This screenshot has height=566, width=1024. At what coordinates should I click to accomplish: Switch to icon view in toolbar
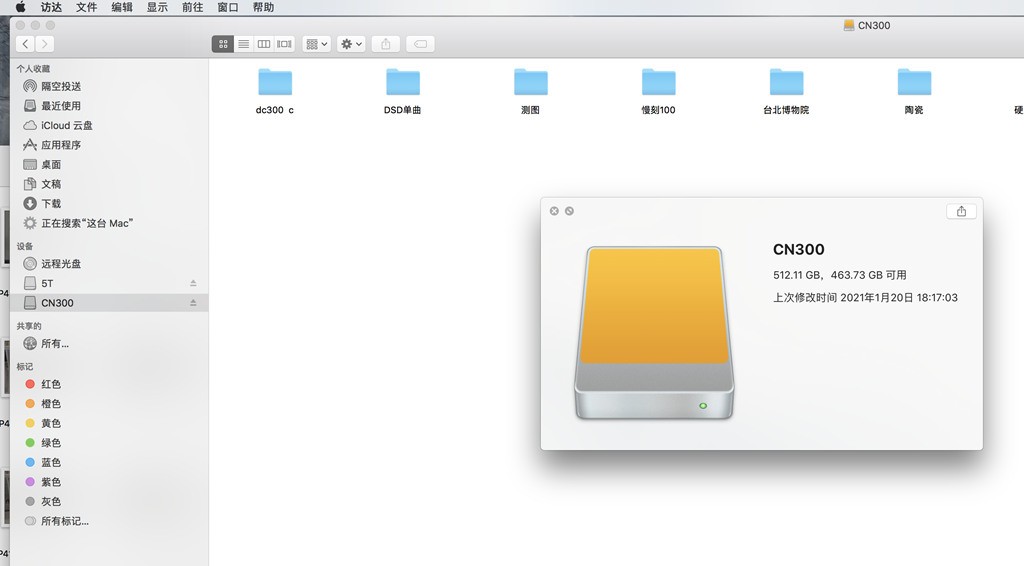pos(223,44)
